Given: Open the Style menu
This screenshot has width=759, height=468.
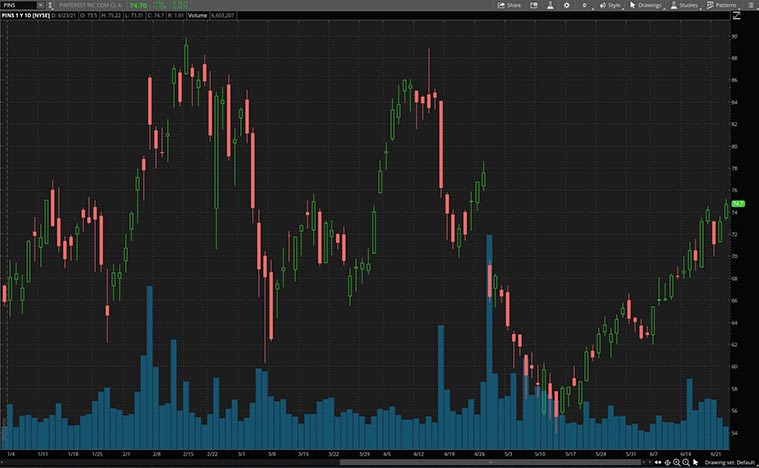Looking at the screenshot, I should point(610,5).
